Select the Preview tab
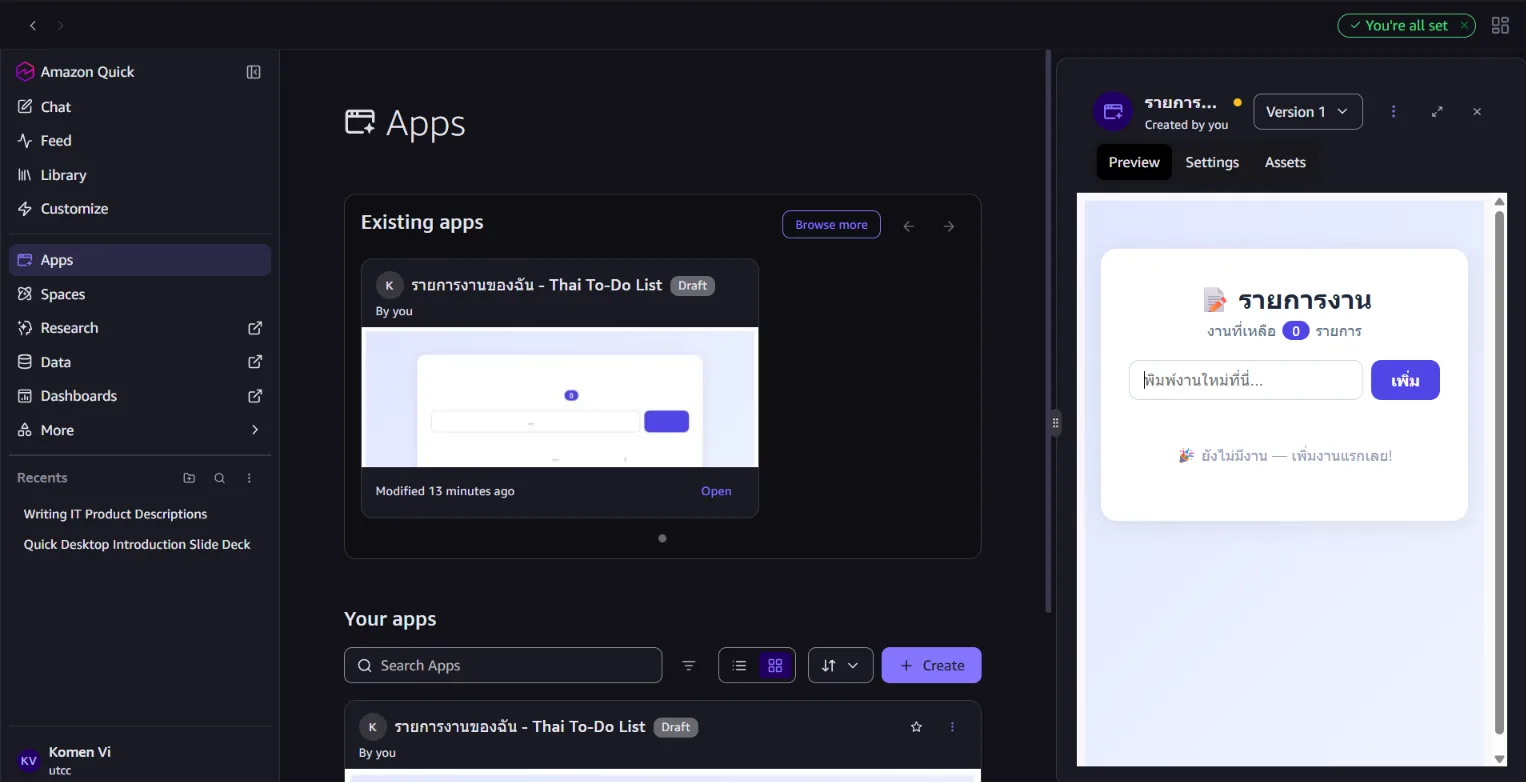The height and width of the screenshot is (782, 1526). [1134, 162]
